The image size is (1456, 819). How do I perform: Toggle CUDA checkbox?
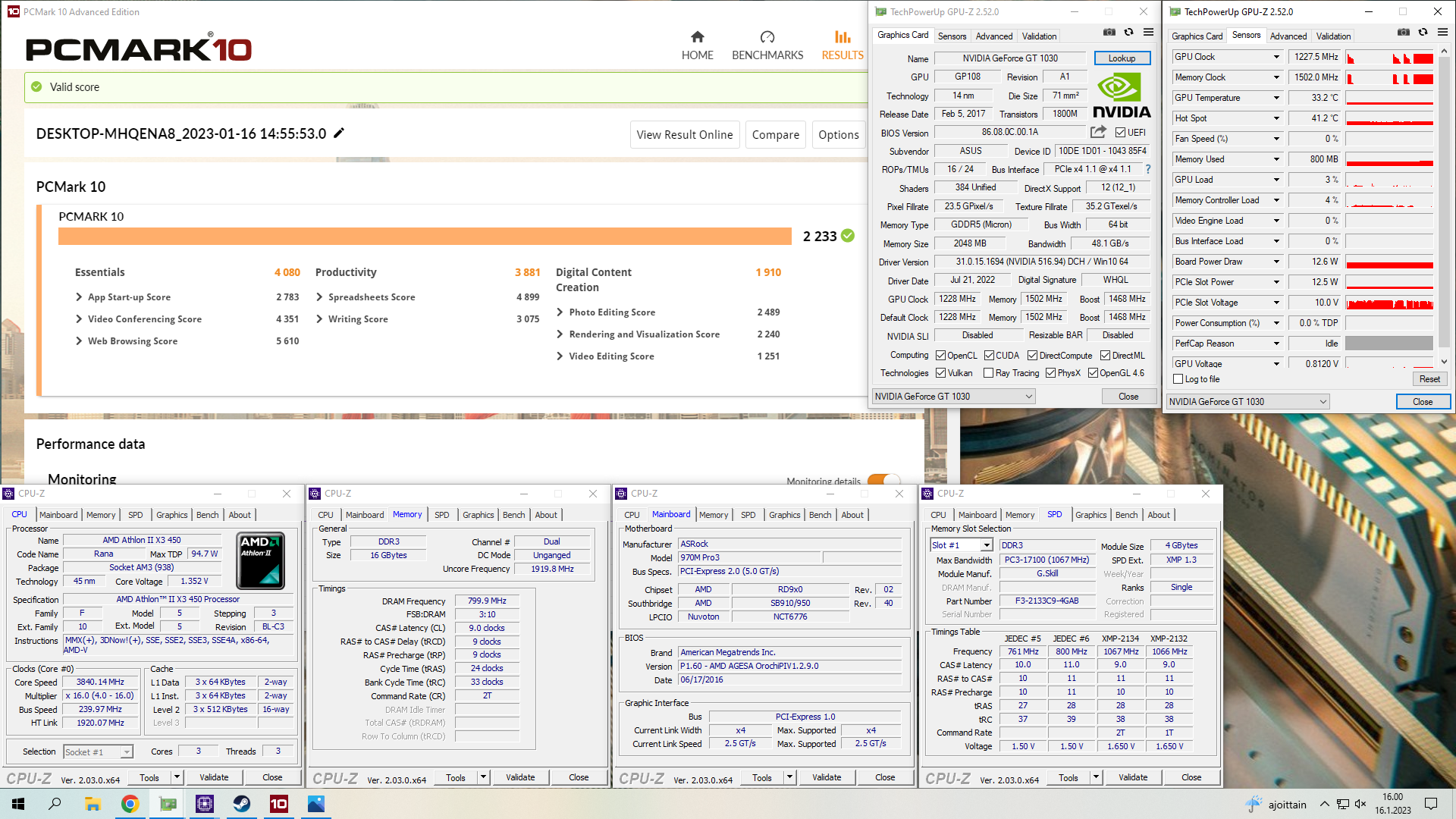[989, 356]
